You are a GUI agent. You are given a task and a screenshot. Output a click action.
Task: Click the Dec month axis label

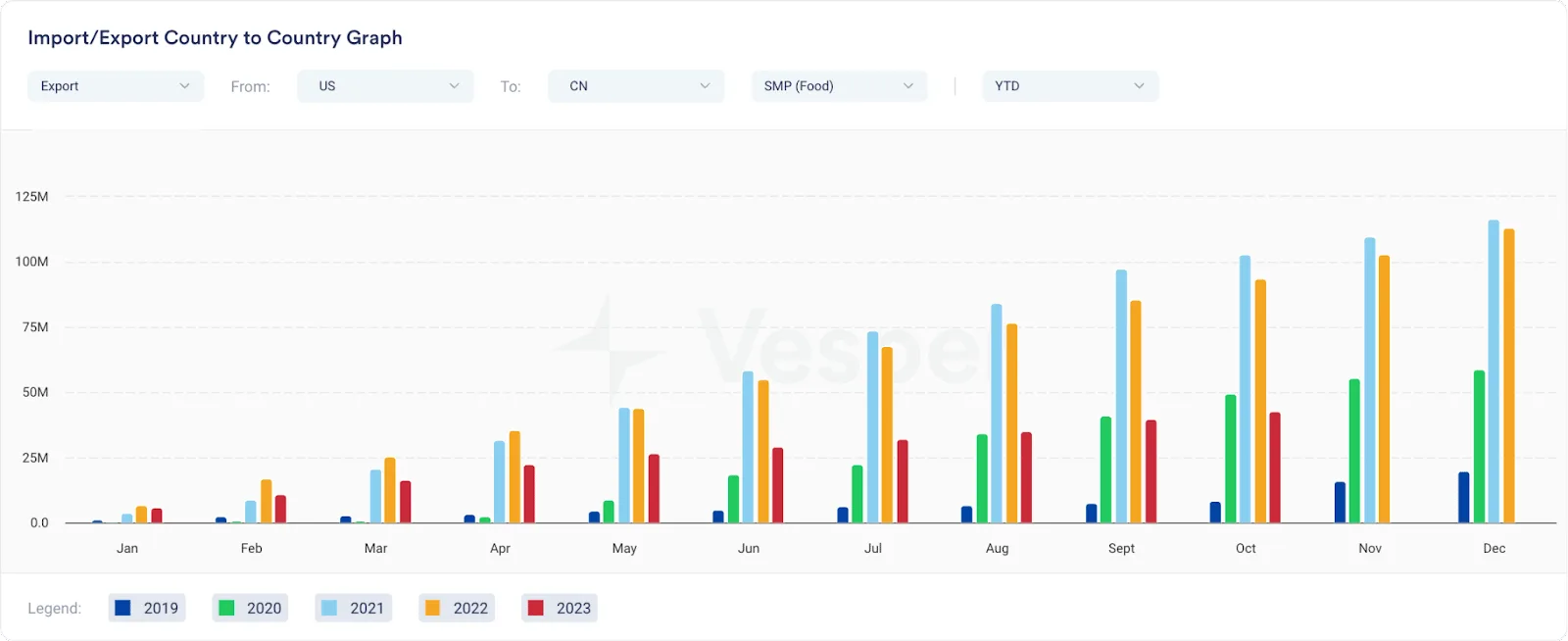tap(1494, 549)
